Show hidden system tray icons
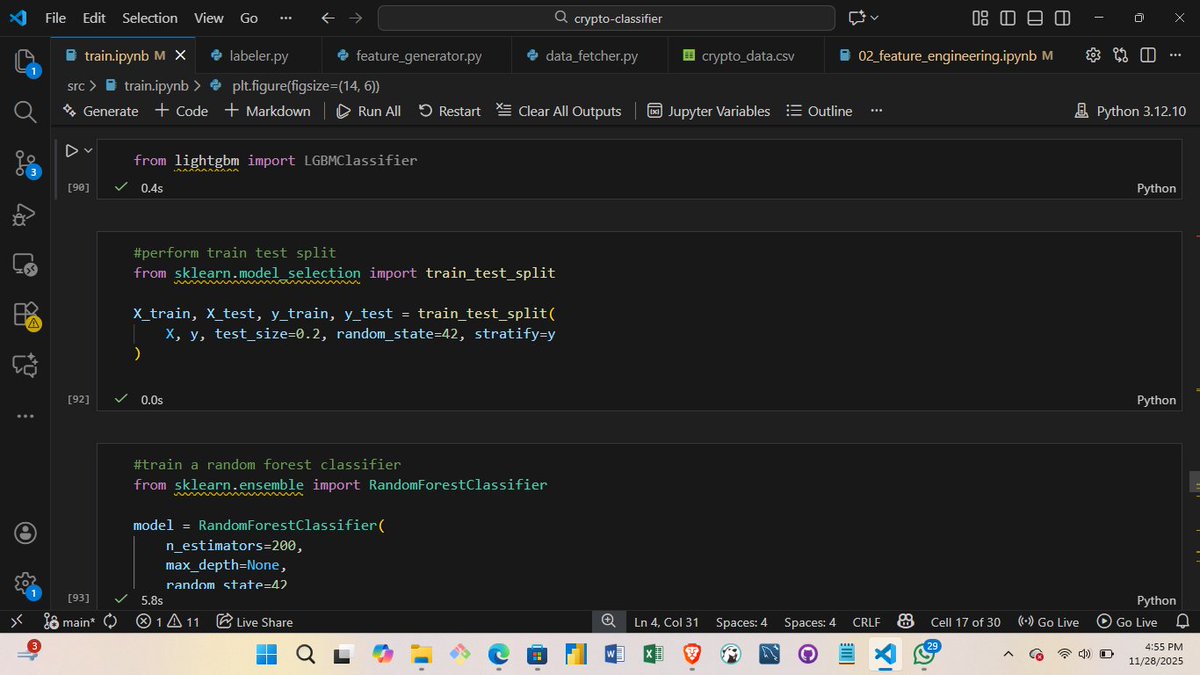The width and height of the screenshot is (1200, 675). pos(1008,654)
